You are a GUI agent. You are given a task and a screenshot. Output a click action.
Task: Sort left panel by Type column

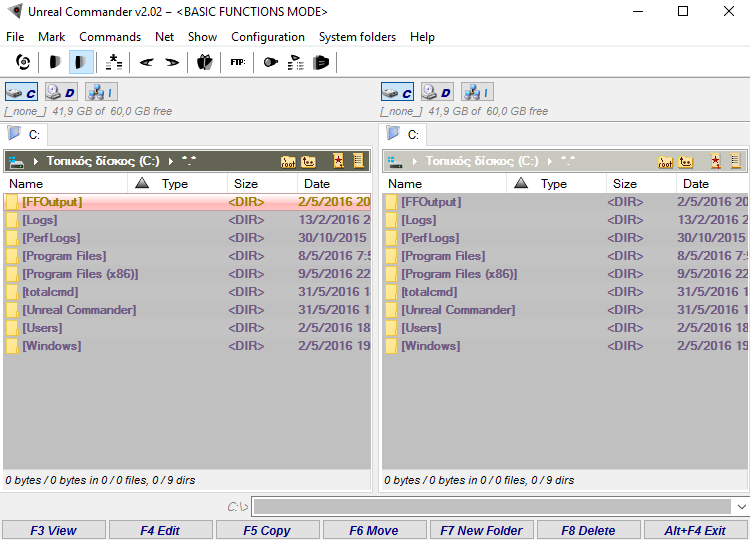tap(177, 184)
